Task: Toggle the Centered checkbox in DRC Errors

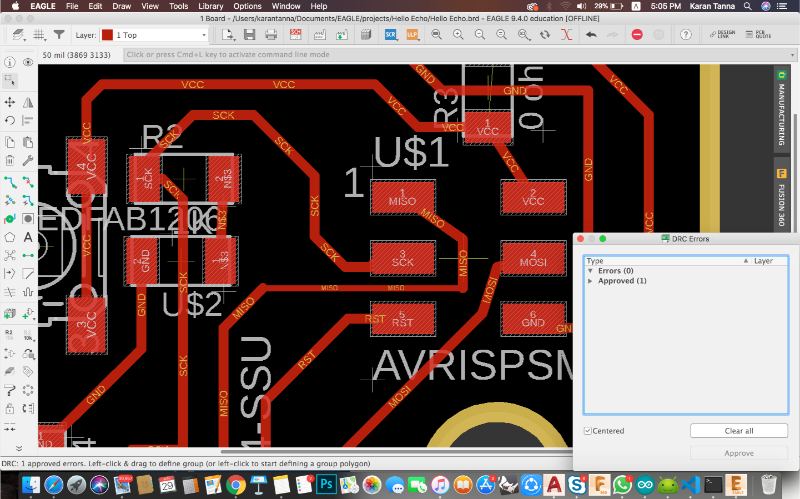Action: (588, 431)
